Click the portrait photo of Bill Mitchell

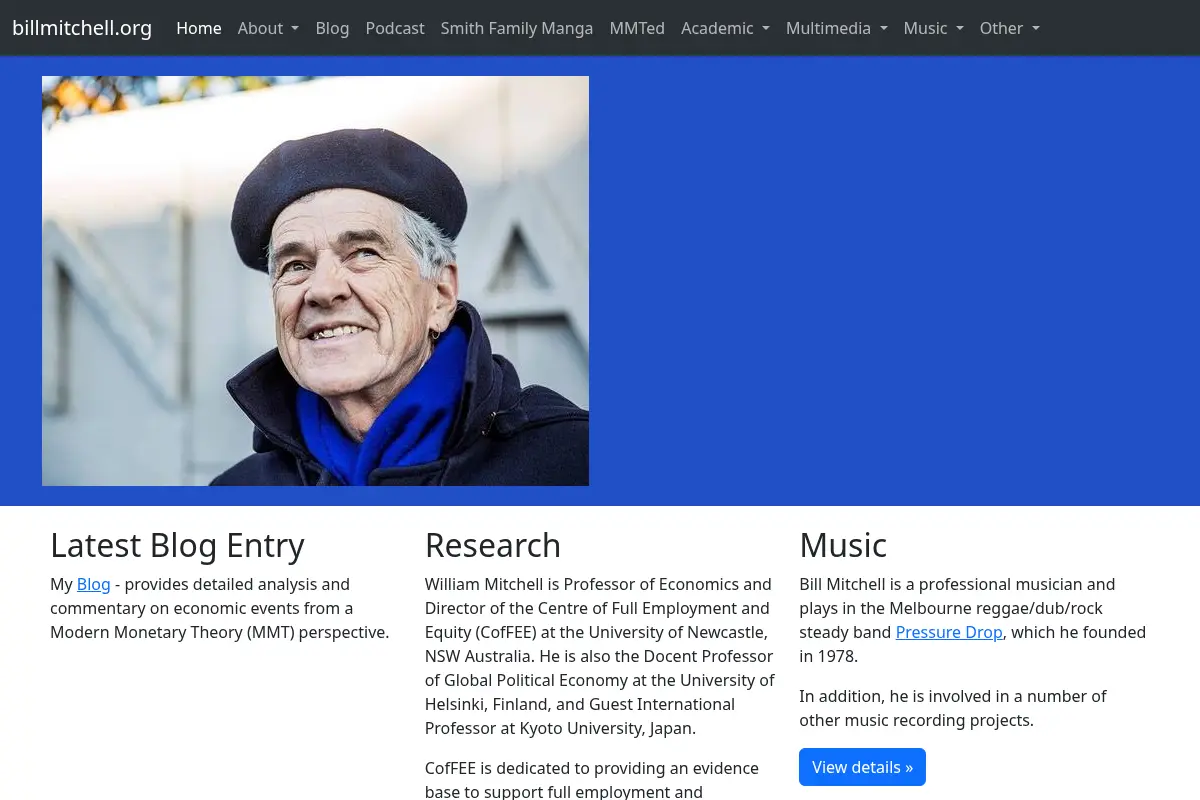(x=315, y=281)
